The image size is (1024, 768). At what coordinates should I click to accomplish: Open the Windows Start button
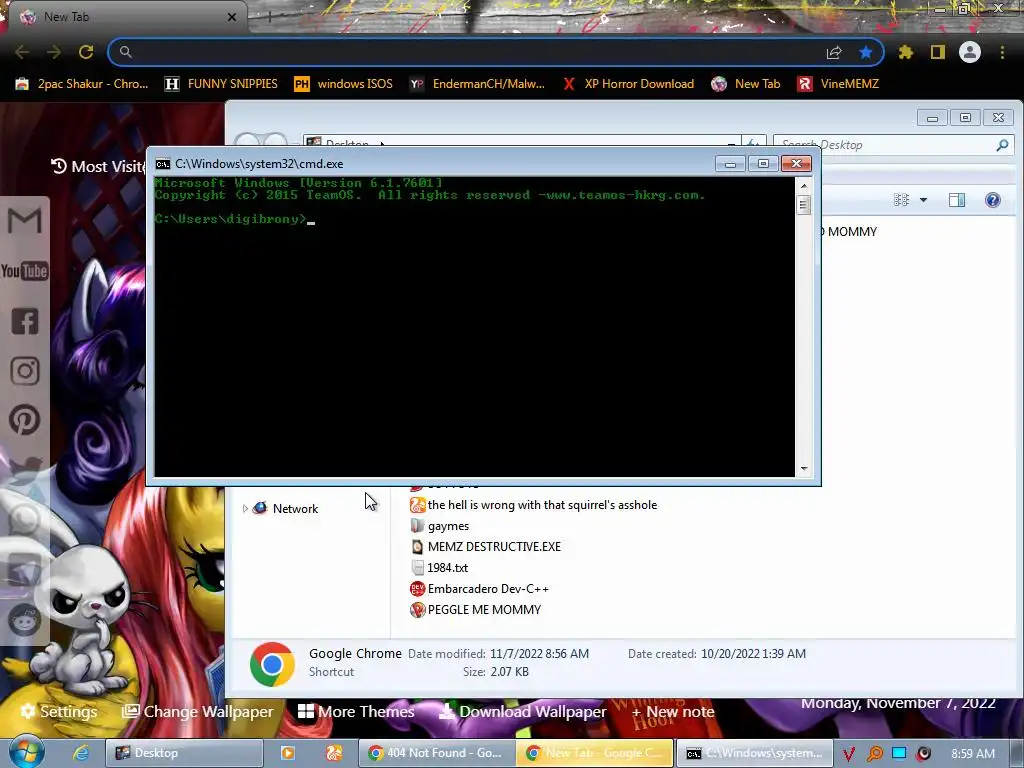[x=25, y=751]
